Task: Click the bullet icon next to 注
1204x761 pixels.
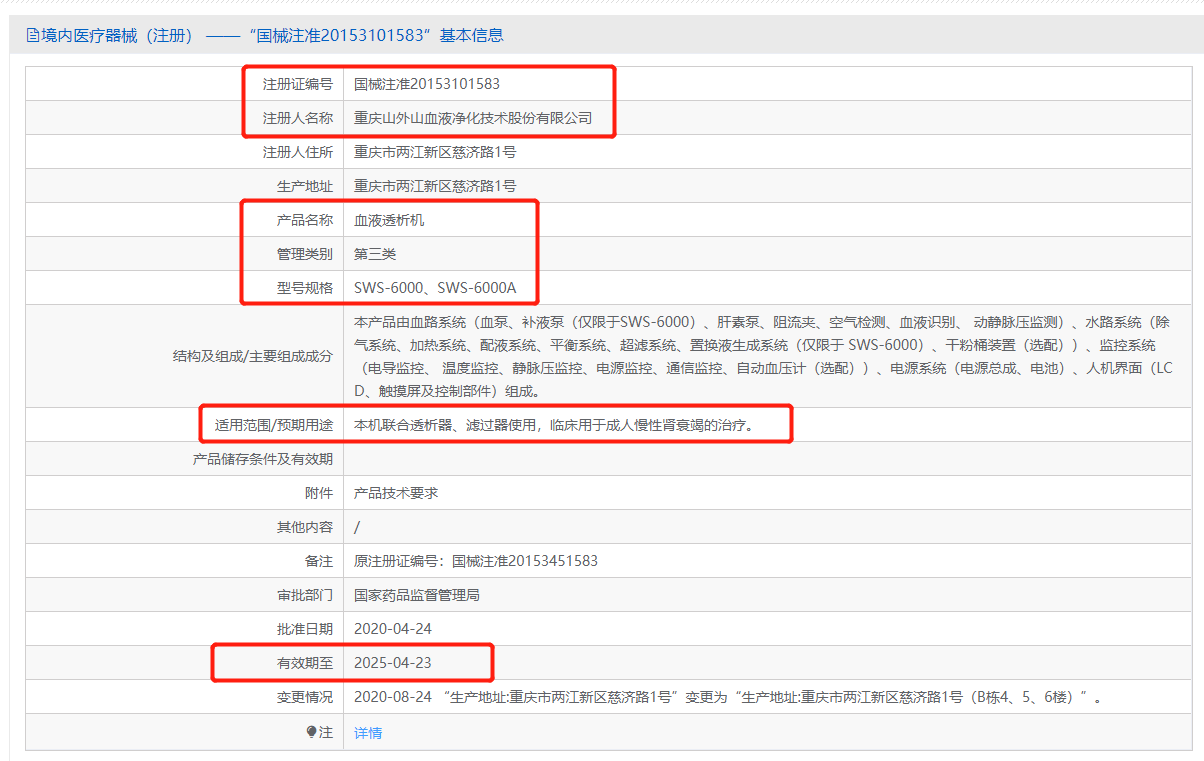Action: 312,733
